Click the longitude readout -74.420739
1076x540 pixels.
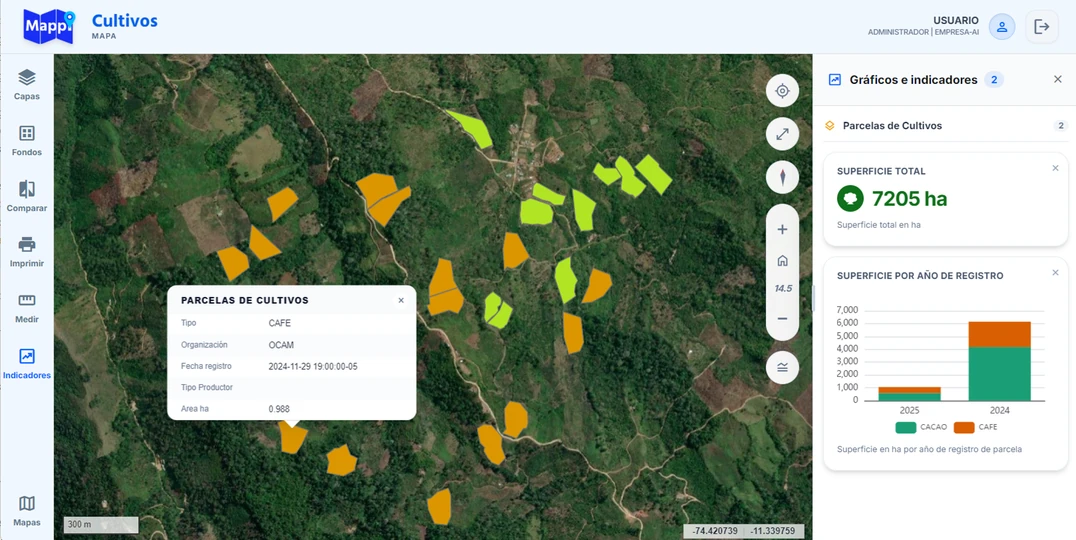(x=714, y=531)
